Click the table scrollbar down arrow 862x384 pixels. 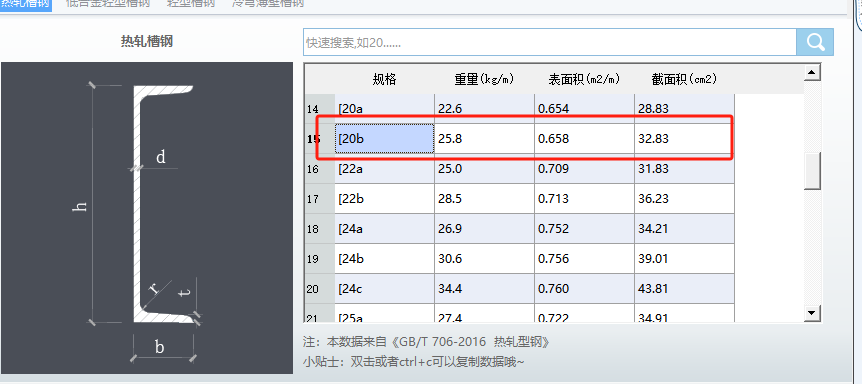click(x=812, y=313)
